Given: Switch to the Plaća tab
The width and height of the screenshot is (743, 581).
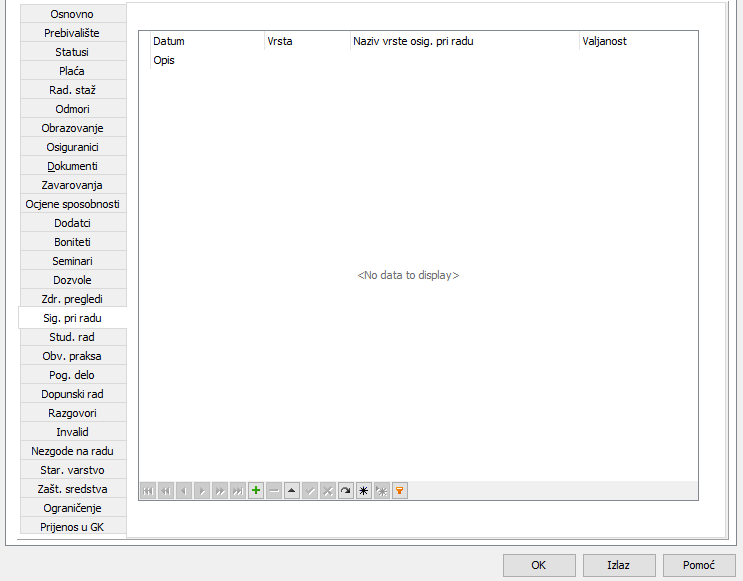Looking at the screenshot, I should pyautogui.click(x=72, y=71).
